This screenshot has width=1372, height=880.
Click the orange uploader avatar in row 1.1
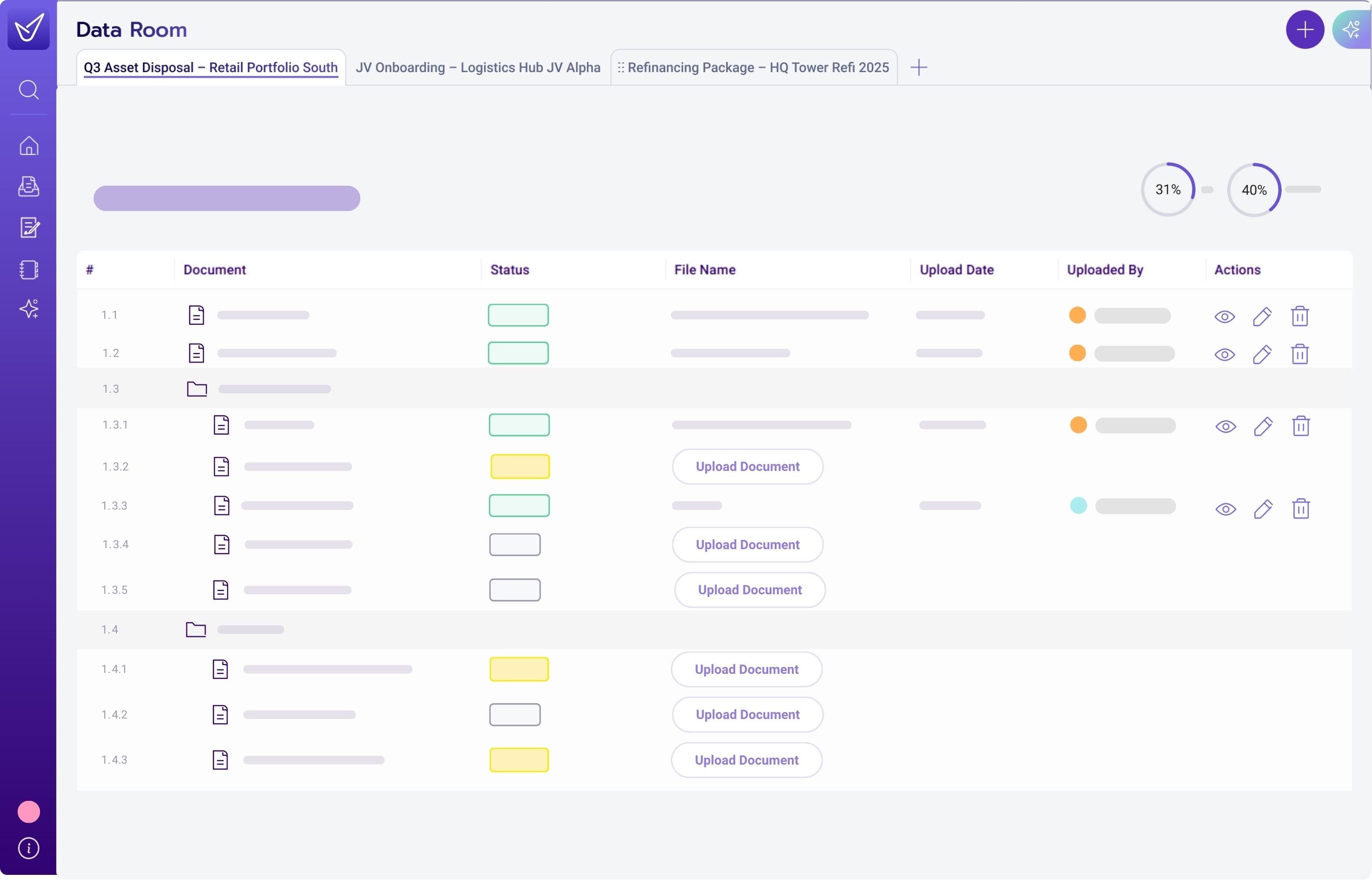click(x=1077, y=316)
